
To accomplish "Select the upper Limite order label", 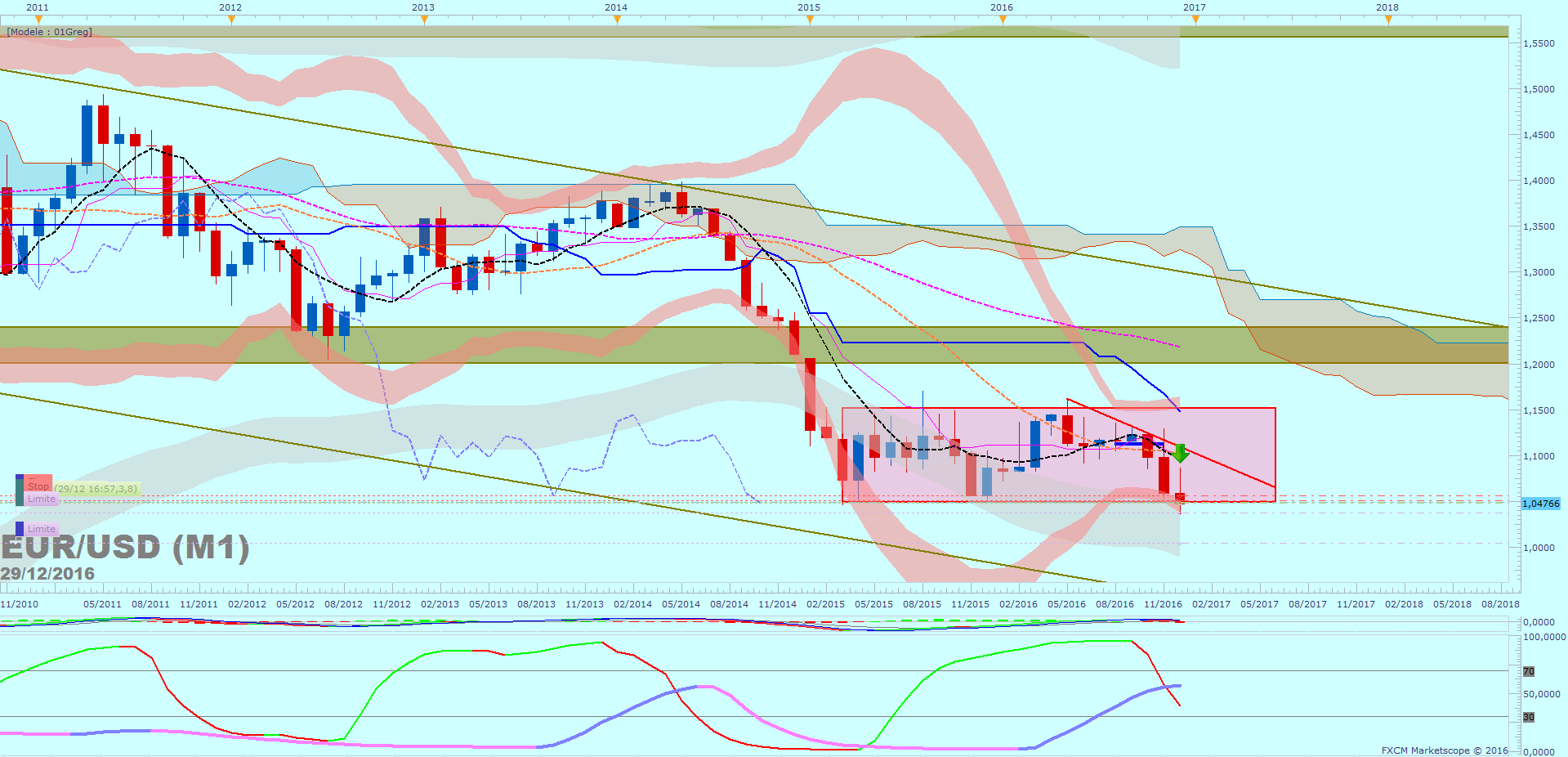I will point(41,499).
